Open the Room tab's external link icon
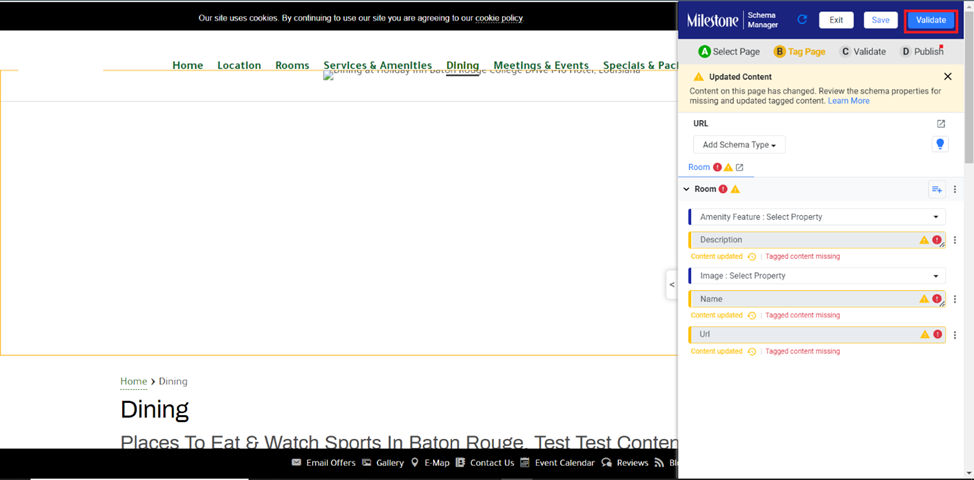The width and height of the screenshot is (974, 480). coord(739,167)
